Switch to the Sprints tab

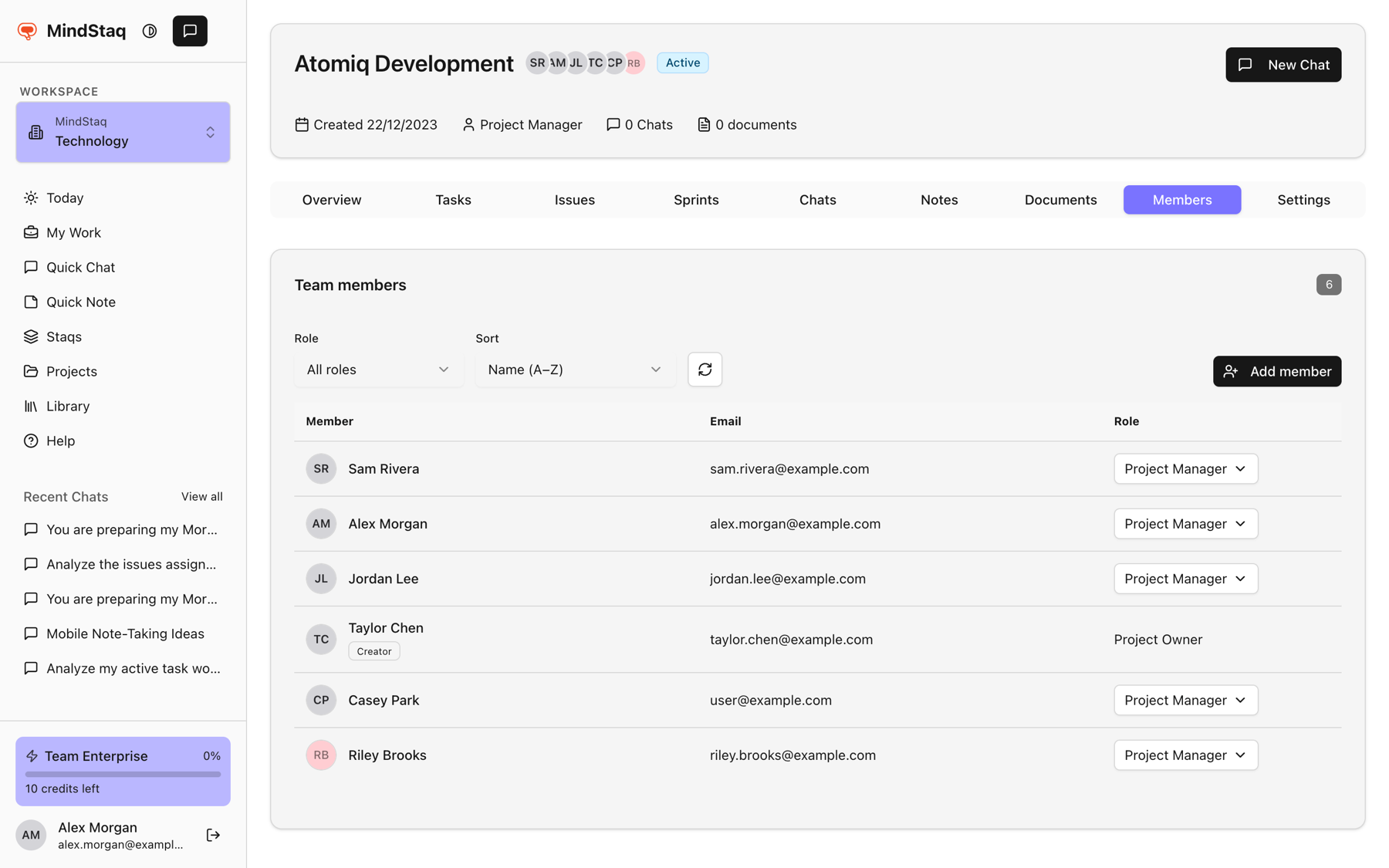(696, 200)
